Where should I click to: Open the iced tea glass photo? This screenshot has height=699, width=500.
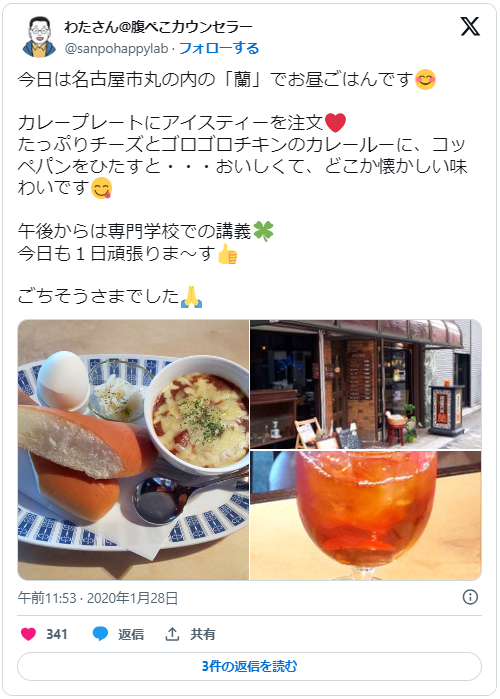(x=365, y=515)
